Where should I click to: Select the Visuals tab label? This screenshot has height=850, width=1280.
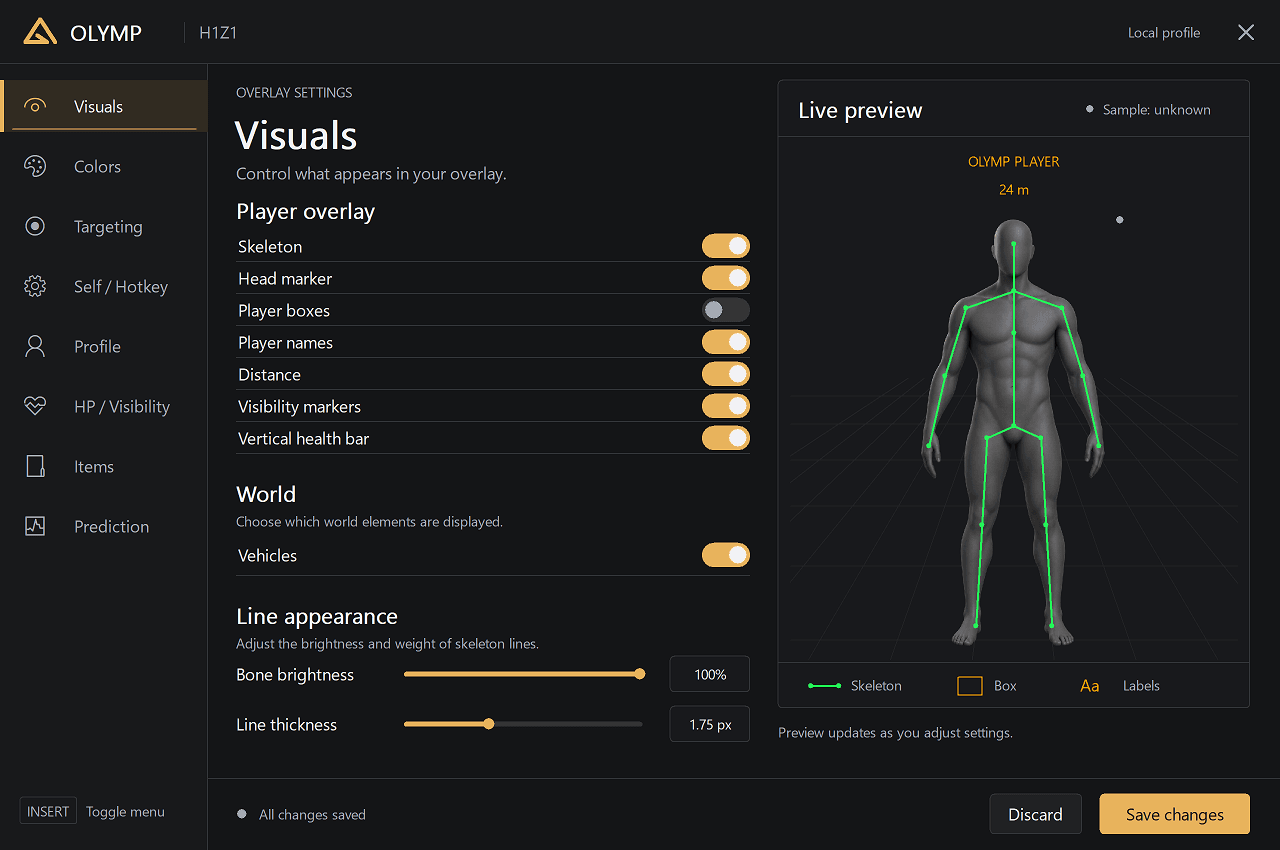[x=98, y=106]
